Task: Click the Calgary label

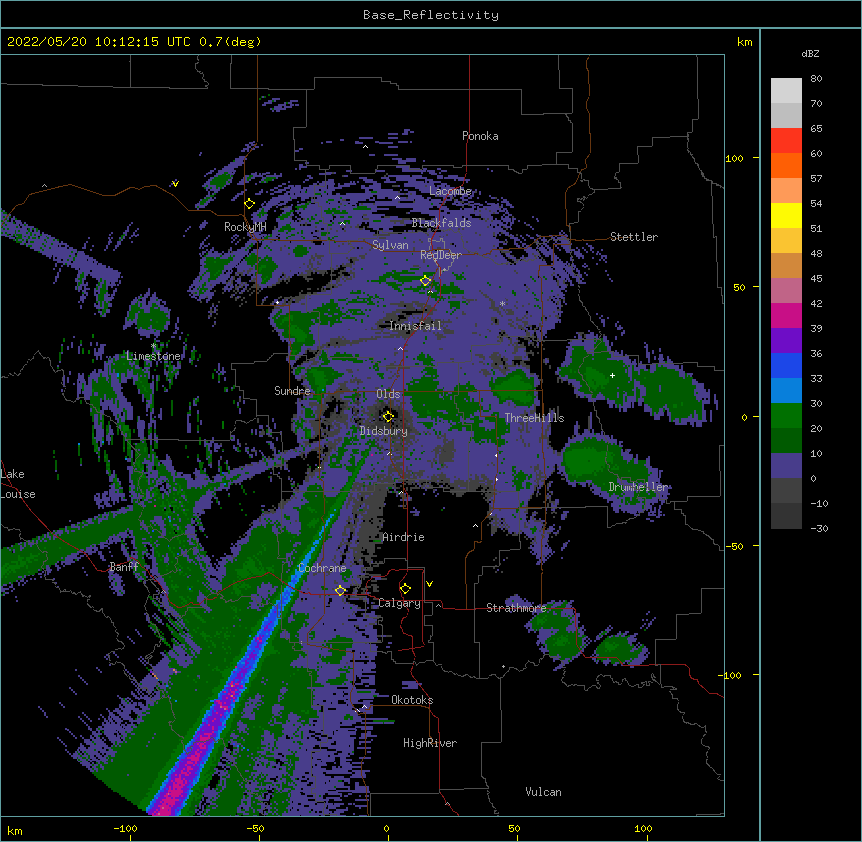Action: [x=399, y=603]
